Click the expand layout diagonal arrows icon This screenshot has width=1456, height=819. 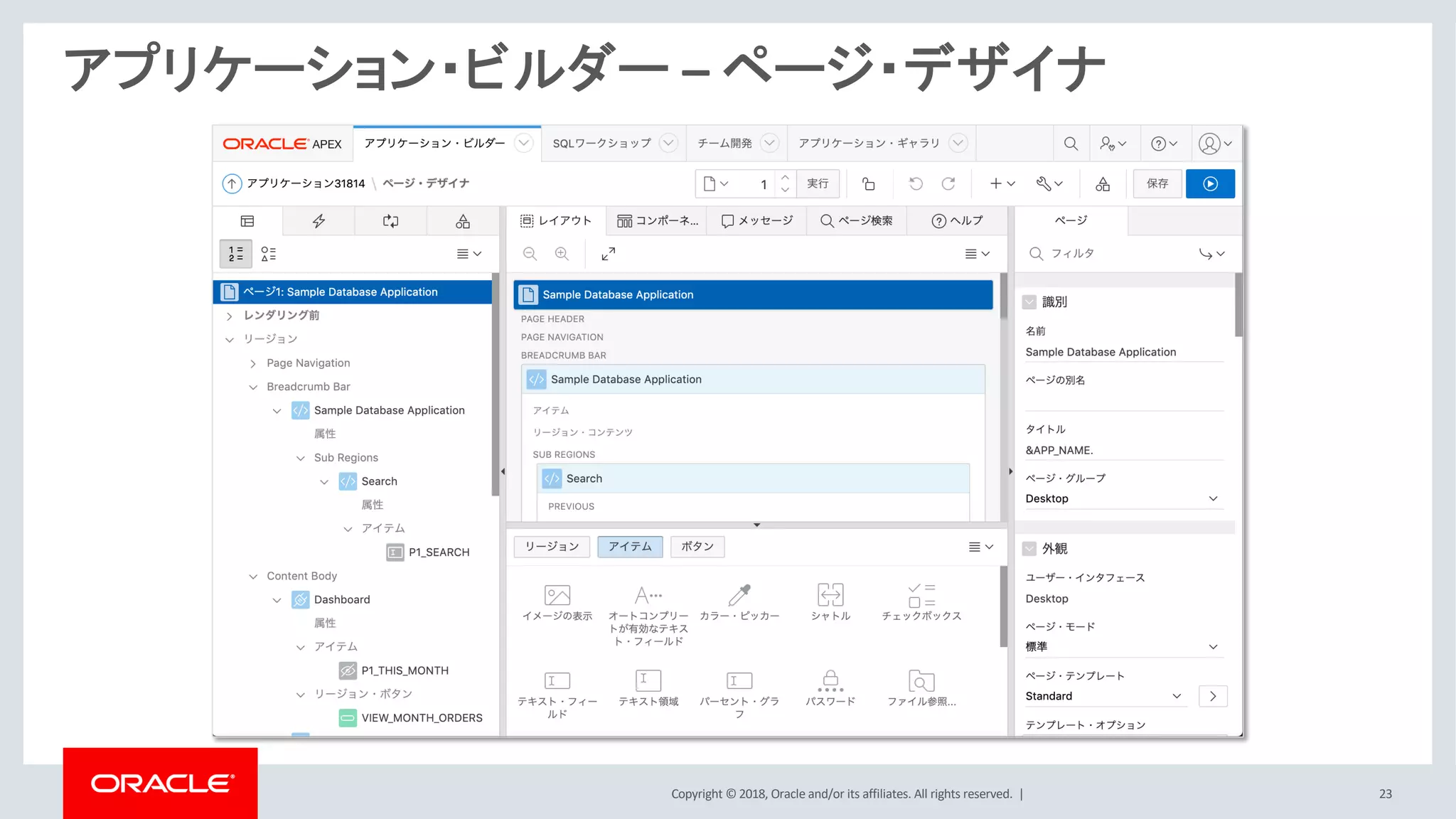tap(609, 254)
